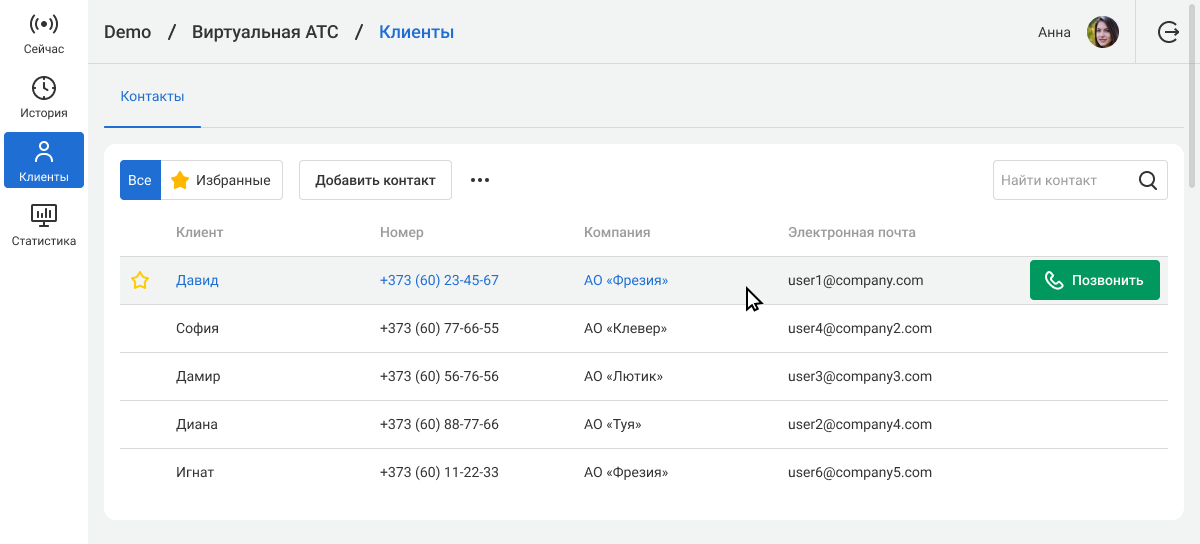This screenshot has height=544, width=1200.
Task: Click the search magnifier icon
Action: point(1148,181)
